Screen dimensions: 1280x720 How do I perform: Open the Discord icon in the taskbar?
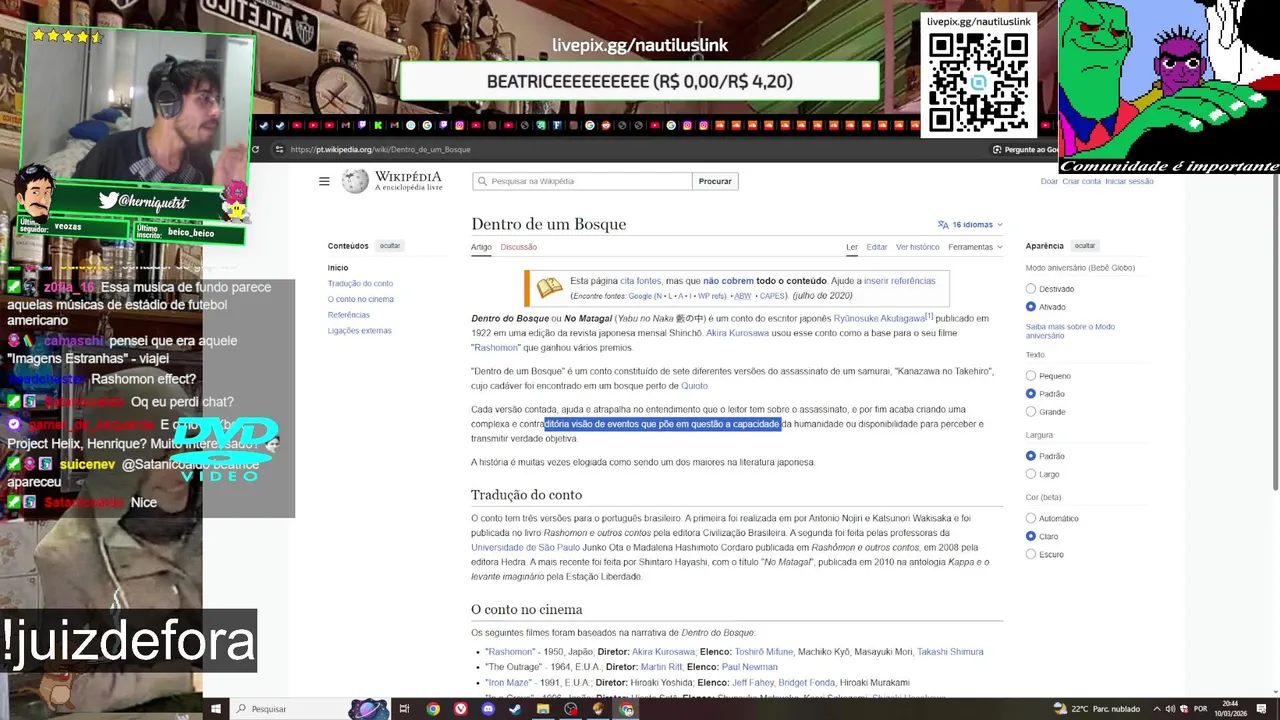(x=488, y=709)
